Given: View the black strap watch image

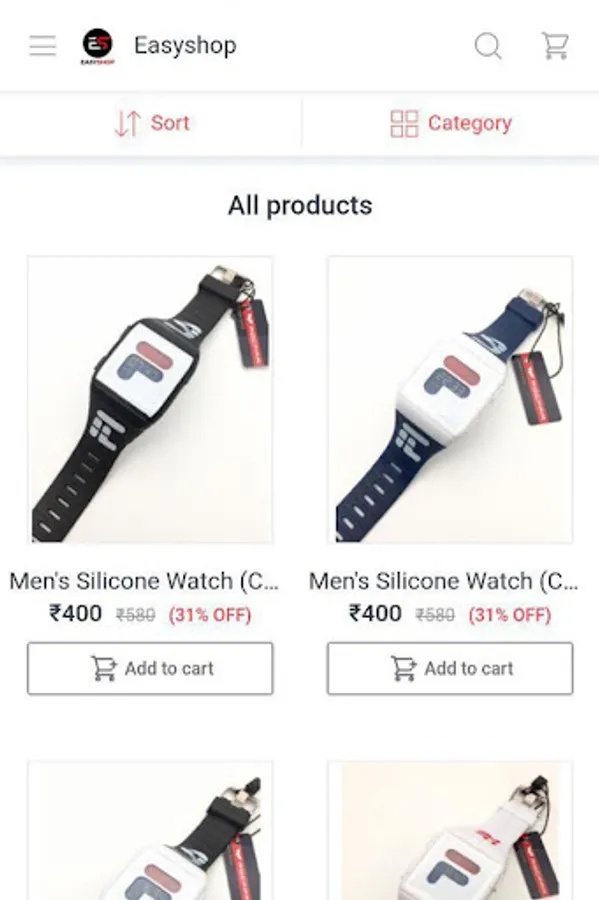Looking at the screenshot, I should click(150, 399).
